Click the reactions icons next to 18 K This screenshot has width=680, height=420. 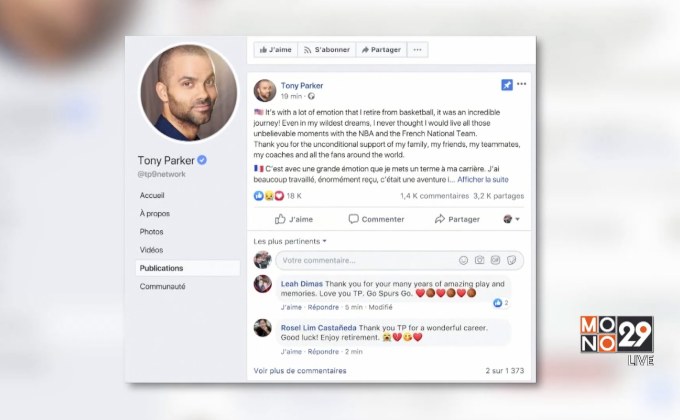(268, 196)
